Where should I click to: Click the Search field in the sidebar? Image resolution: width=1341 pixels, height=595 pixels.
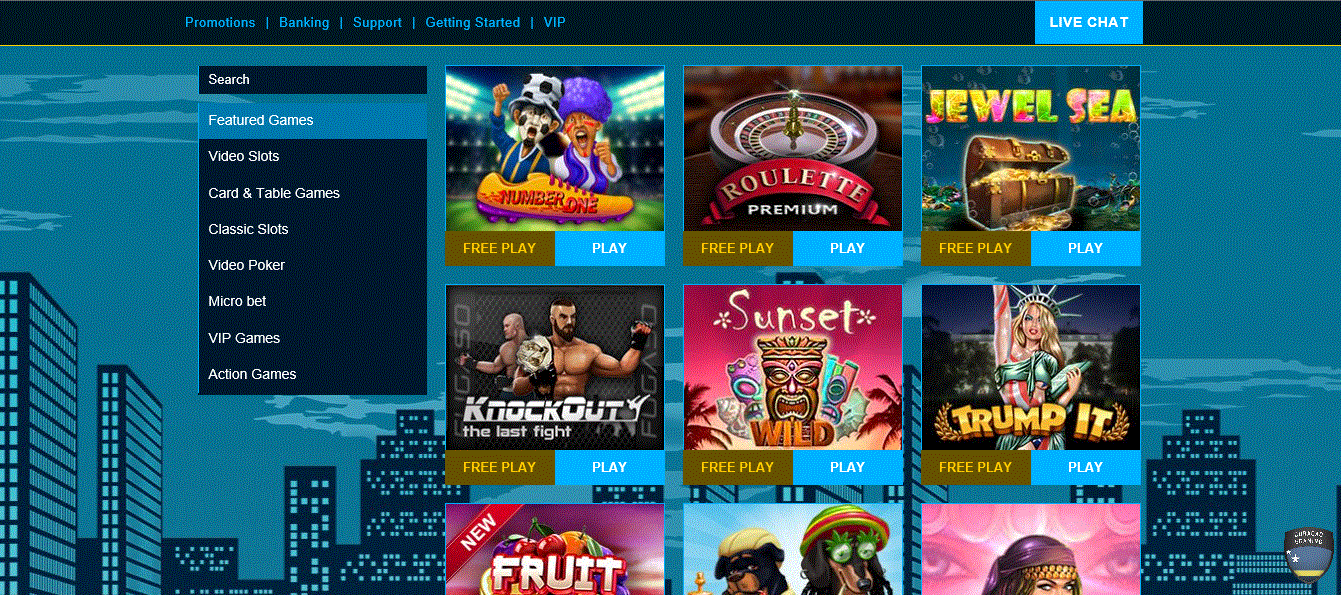[x=313, y=80]
